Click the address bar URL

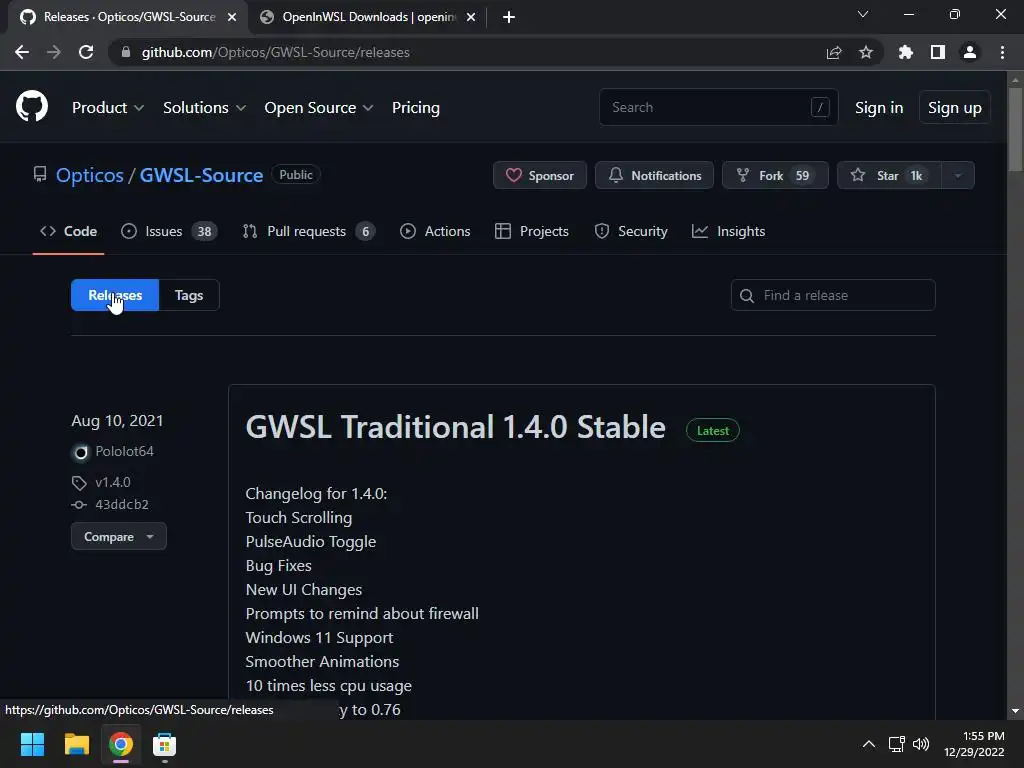[276, 52]
